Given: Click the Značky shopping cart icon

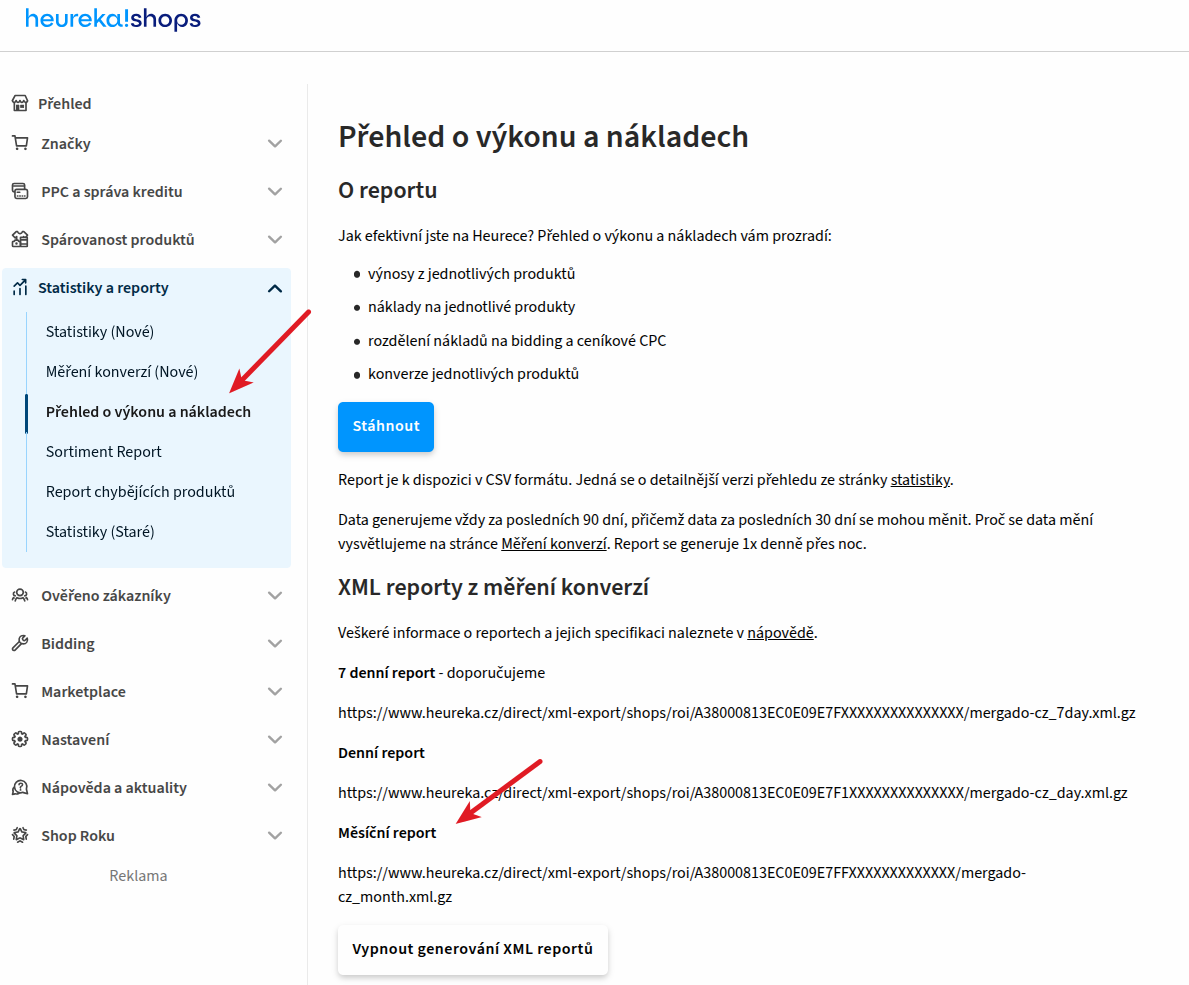Looking at the screenshot, I should click(20, 143).
